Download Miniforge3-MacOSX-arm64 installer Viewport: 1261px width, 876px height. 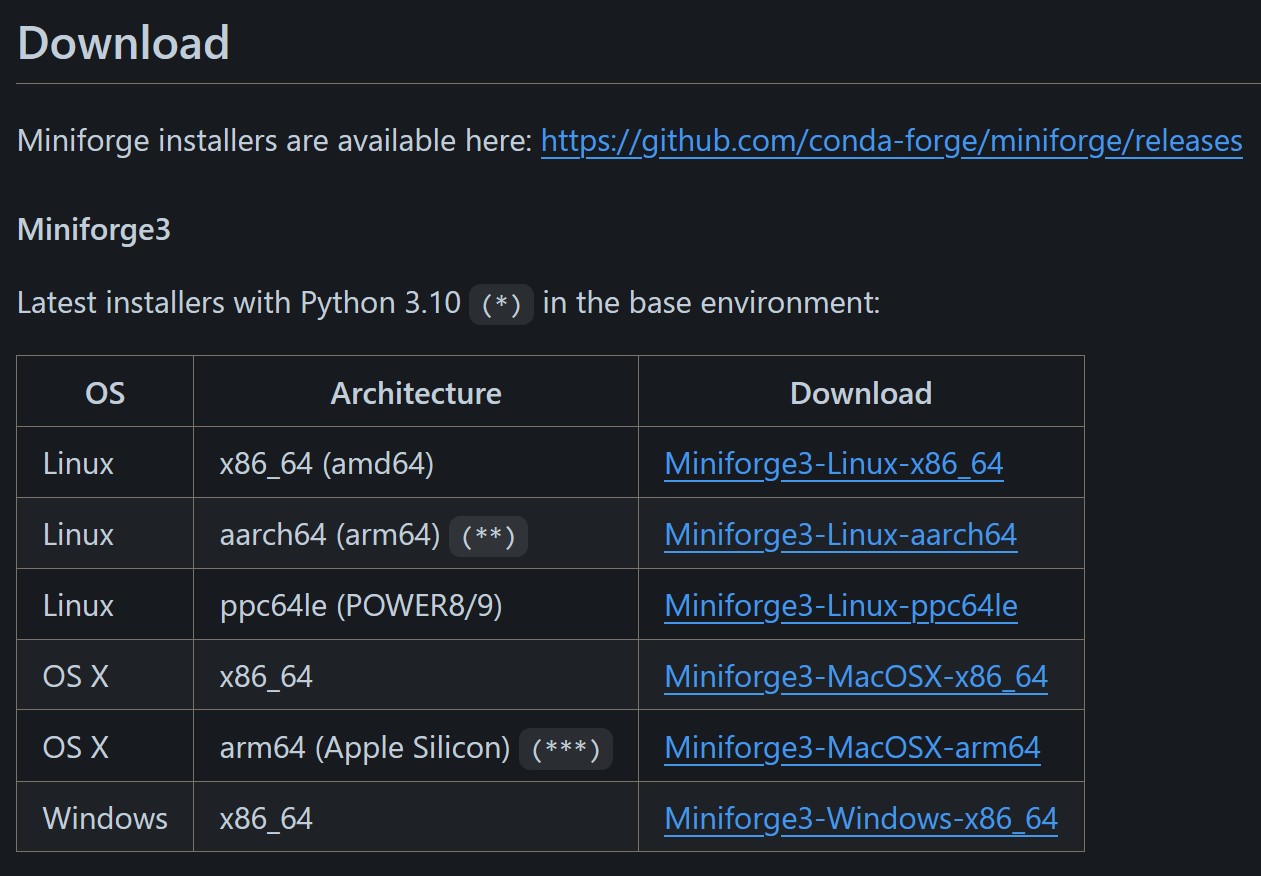pyautogui.click(x=853, y=748)
